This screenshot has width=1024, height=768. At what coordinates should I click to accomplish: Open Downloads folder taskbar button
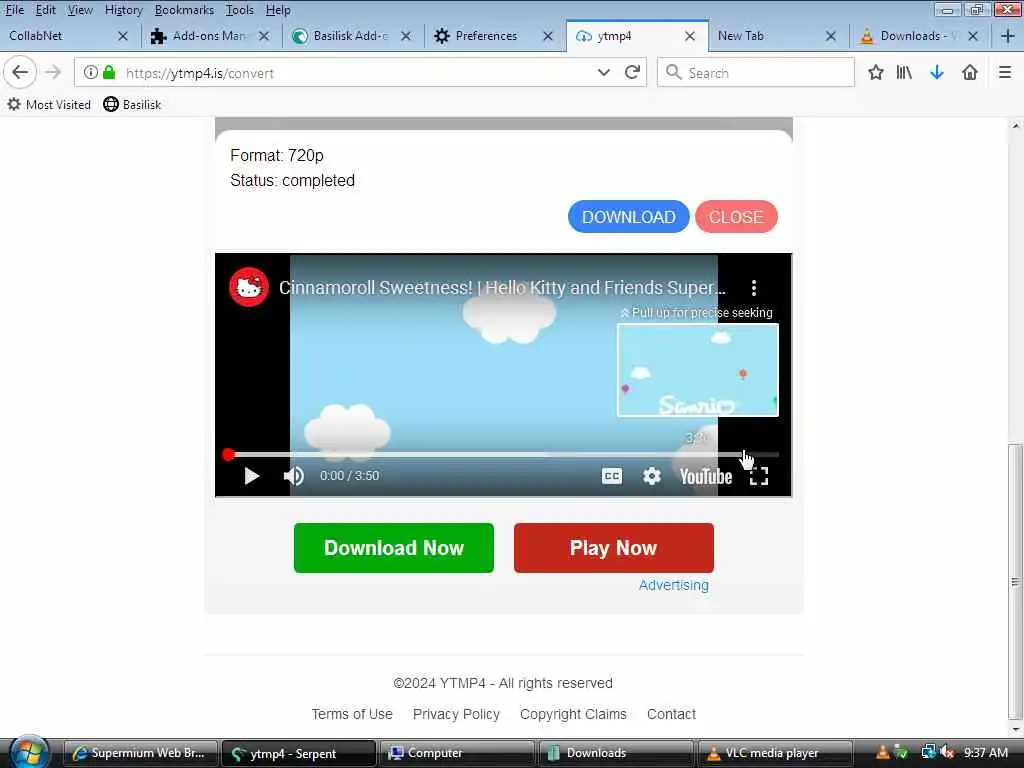point(616,753)
